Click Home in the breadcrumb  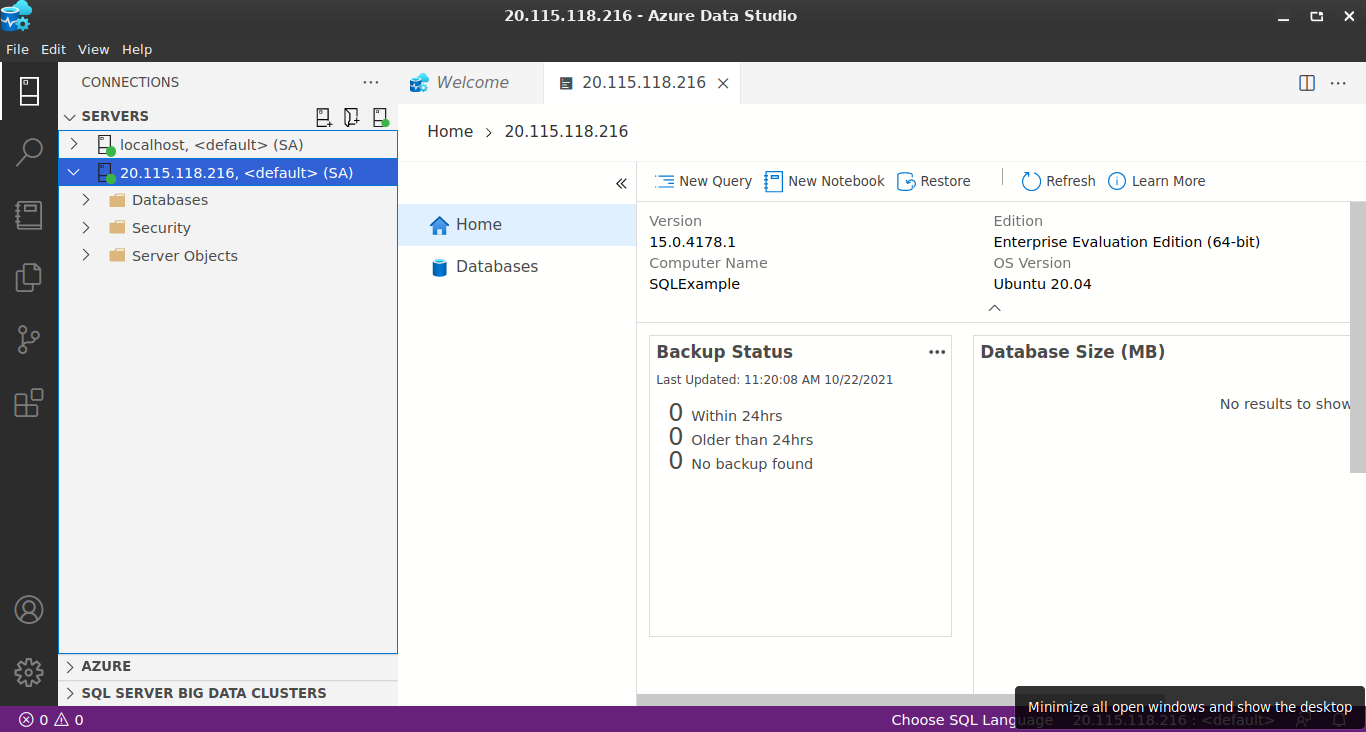[x=450, y=131]
